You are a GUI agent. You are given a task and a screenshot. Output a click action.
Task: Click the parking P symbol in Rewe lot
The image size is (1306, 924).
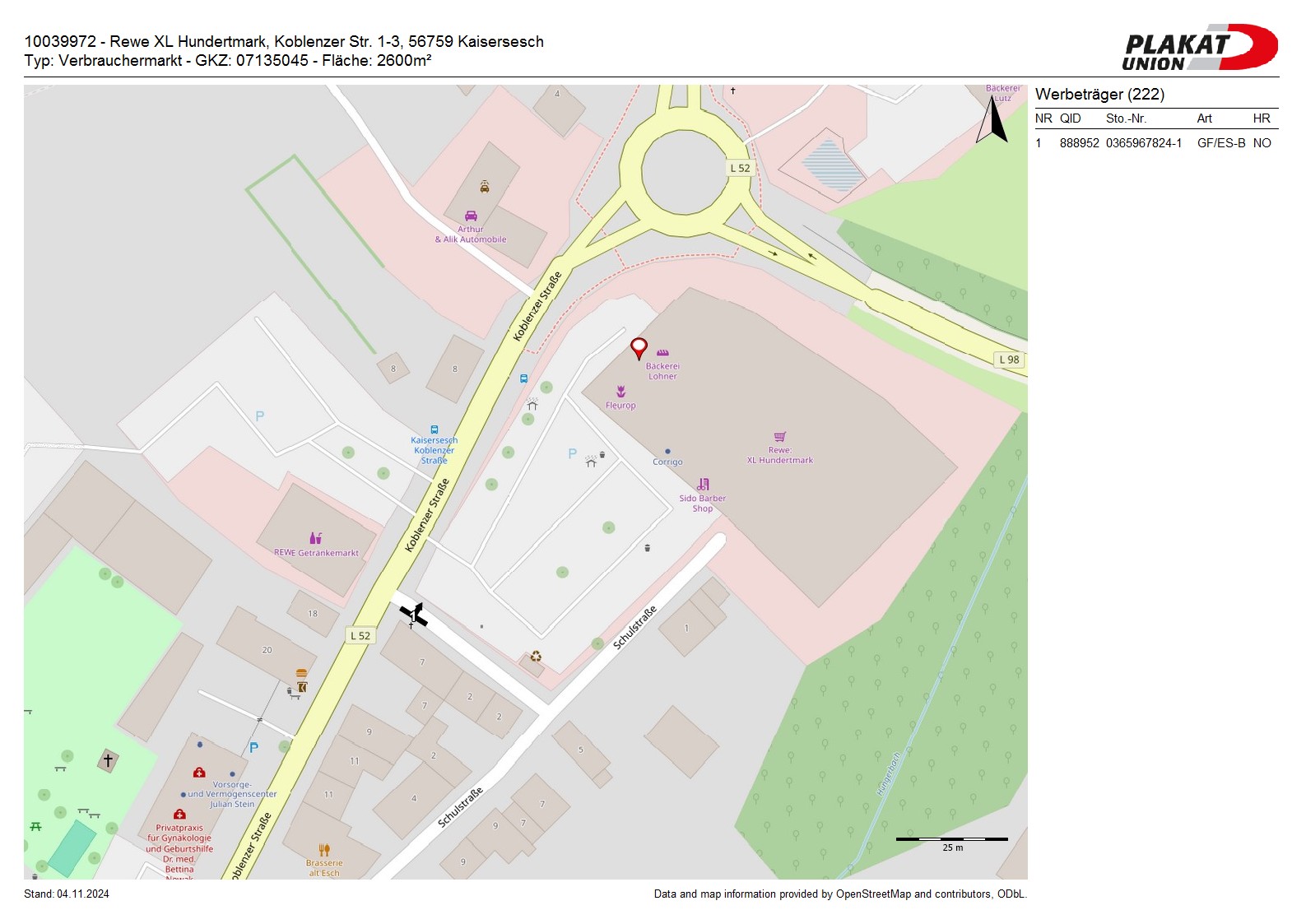click(573, 453)
